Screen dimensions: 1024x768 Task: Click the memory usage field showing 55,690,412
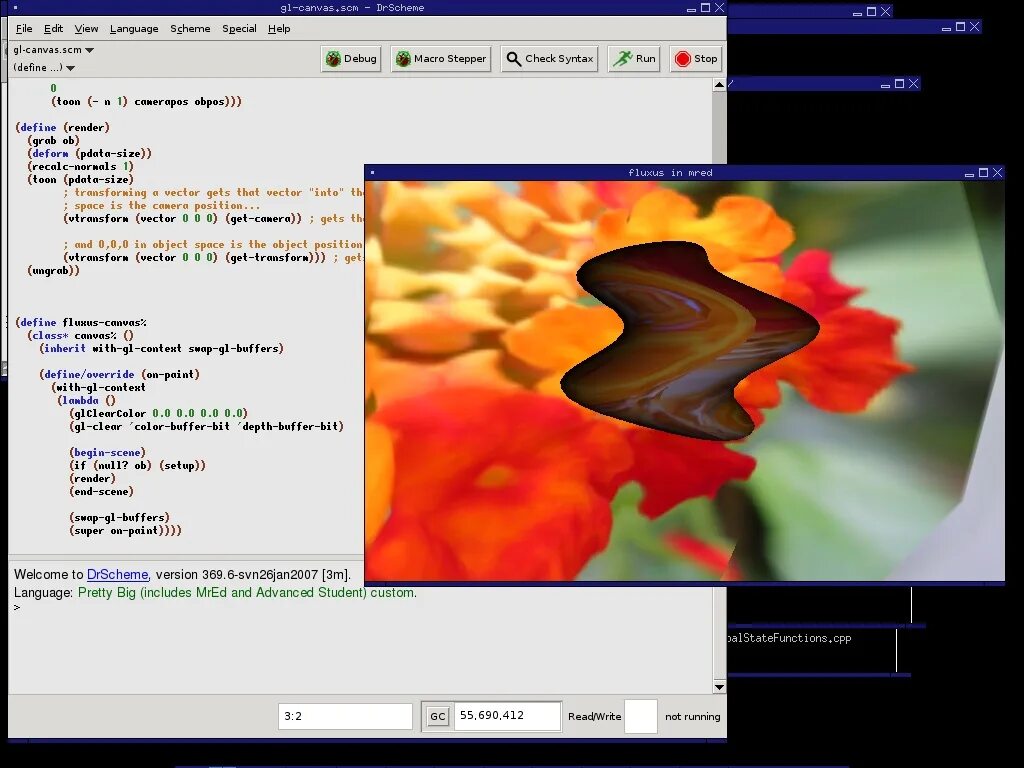[507, 716]
